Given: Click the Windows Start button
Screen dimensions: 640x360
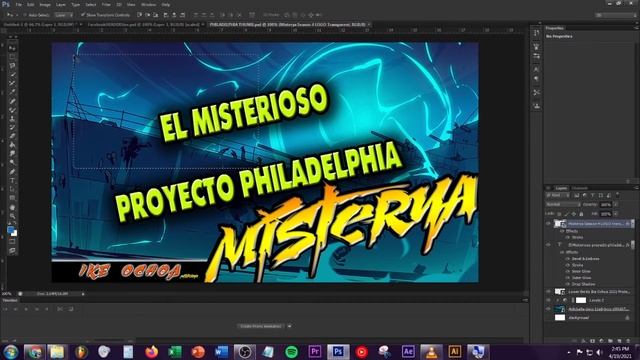Looking at the screenshot, I should pyautogui.click(x=10, y=351).
